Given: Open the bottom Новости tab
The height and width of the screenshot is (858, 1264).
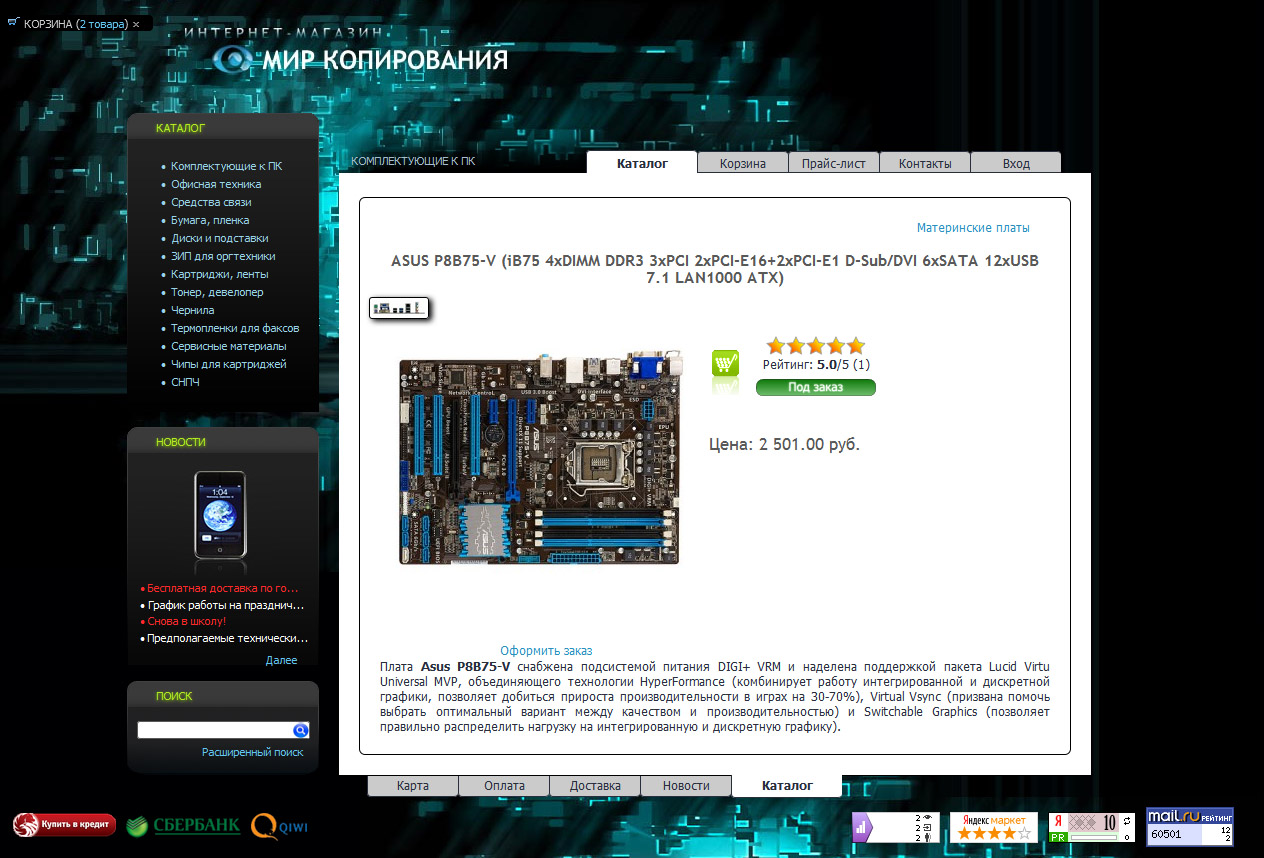Looking at the screenshot, I should point(686,786).
